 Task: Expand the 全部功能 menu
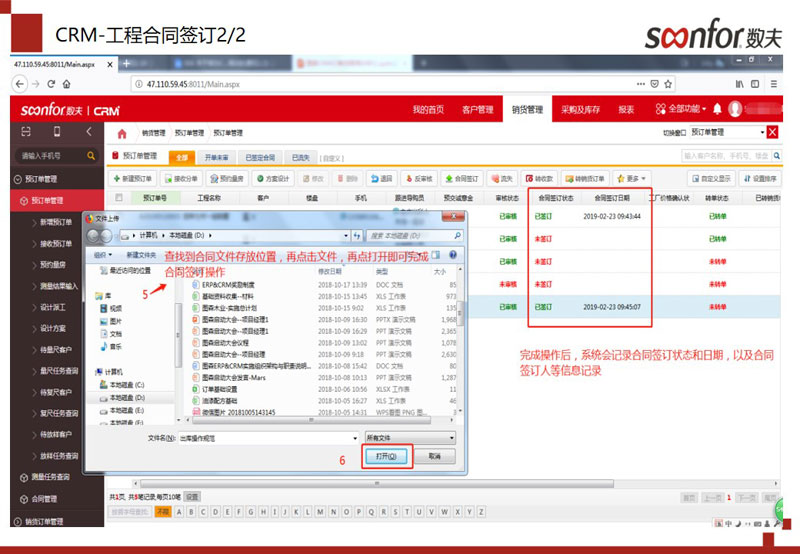(681, 109)
